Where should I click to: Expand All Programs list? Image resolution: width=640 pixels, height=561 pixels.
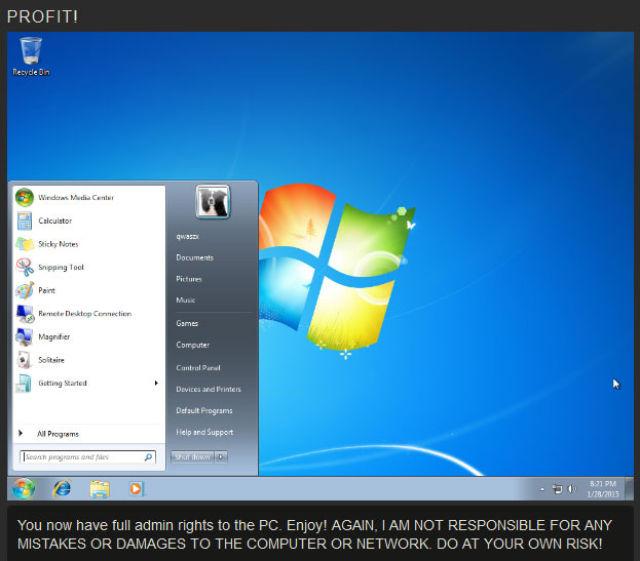click(57, 434)
